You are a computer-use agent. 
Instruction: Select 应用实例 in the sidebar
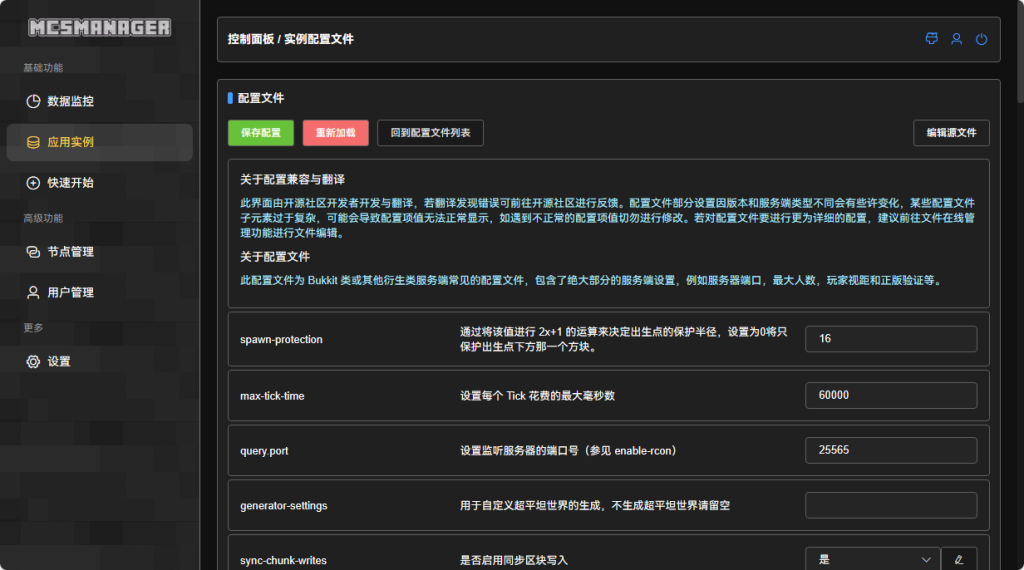point(99,142)
